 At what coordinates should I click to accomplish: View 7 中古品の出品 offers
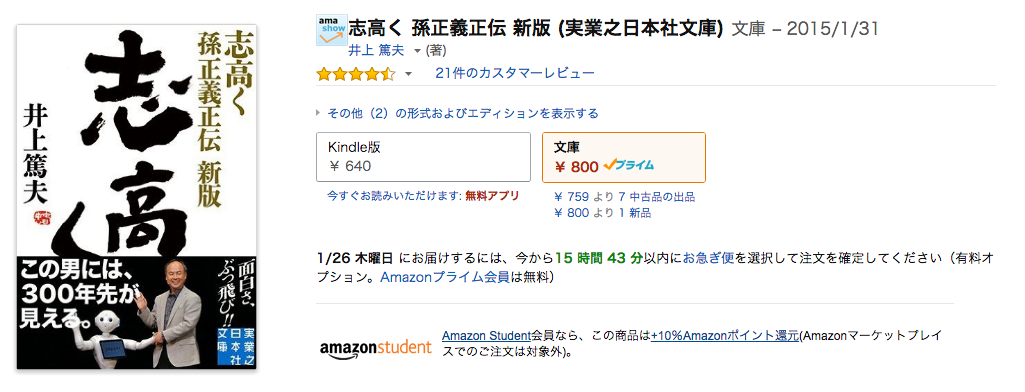coord(656,197)
